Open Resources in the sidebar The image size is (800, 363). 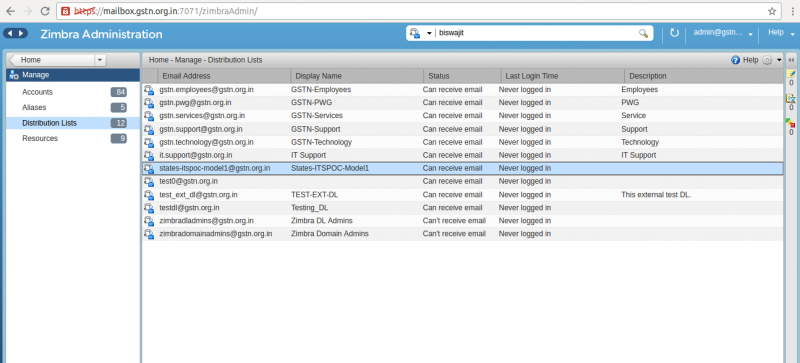(40, 138)
